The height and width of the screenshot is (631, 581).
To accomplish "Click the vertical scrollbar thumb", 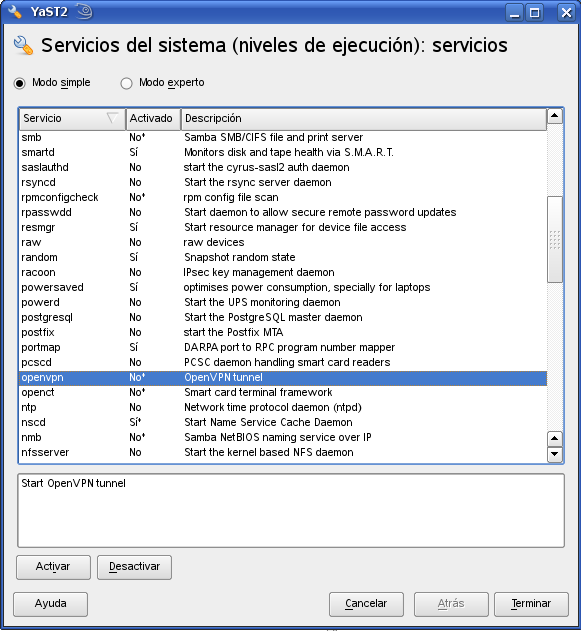I will (x=555, y=240).
